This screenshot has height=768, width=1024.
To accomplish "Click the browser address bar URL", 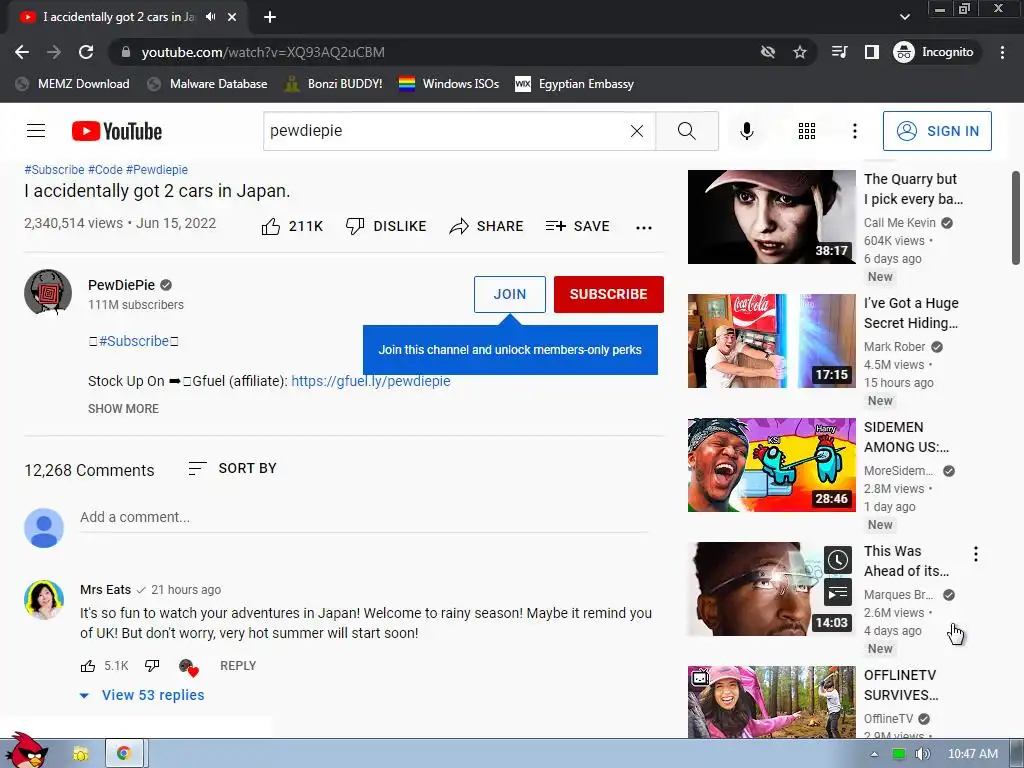I will (263, 52).
